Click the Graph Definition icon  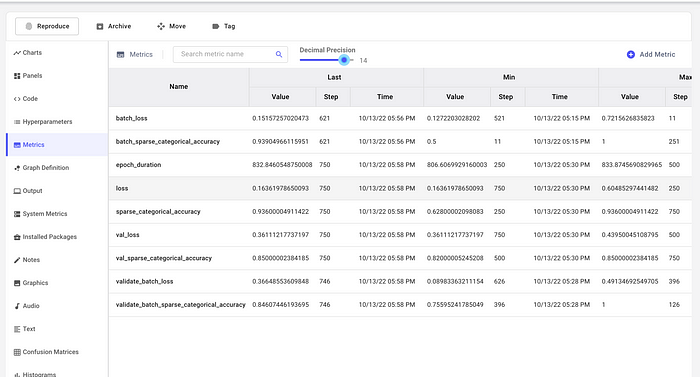click(x=17, y=168)
